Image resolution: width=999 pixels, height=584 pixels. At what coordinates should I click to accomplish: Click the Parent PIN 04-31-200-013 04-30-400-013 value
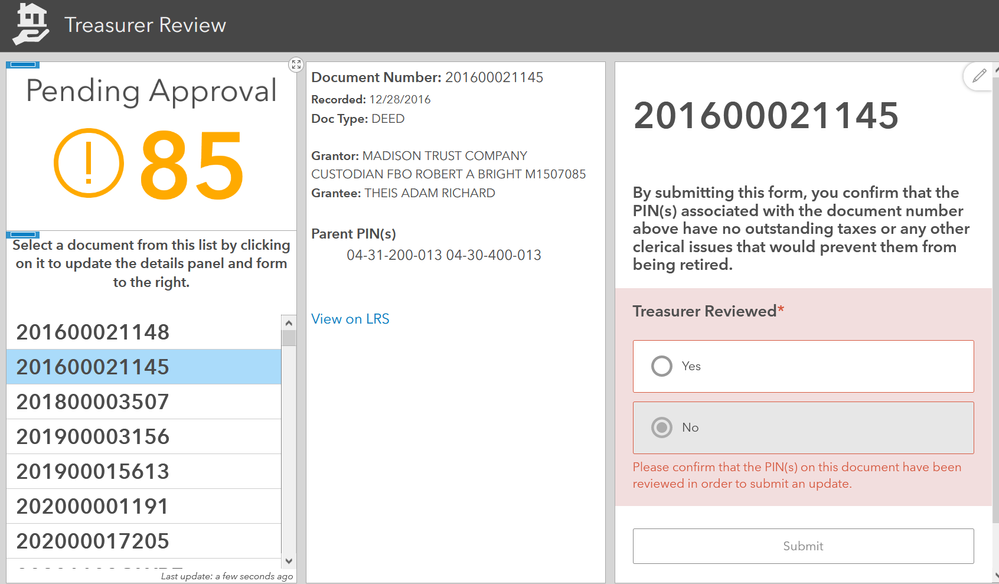pos(444,255)
